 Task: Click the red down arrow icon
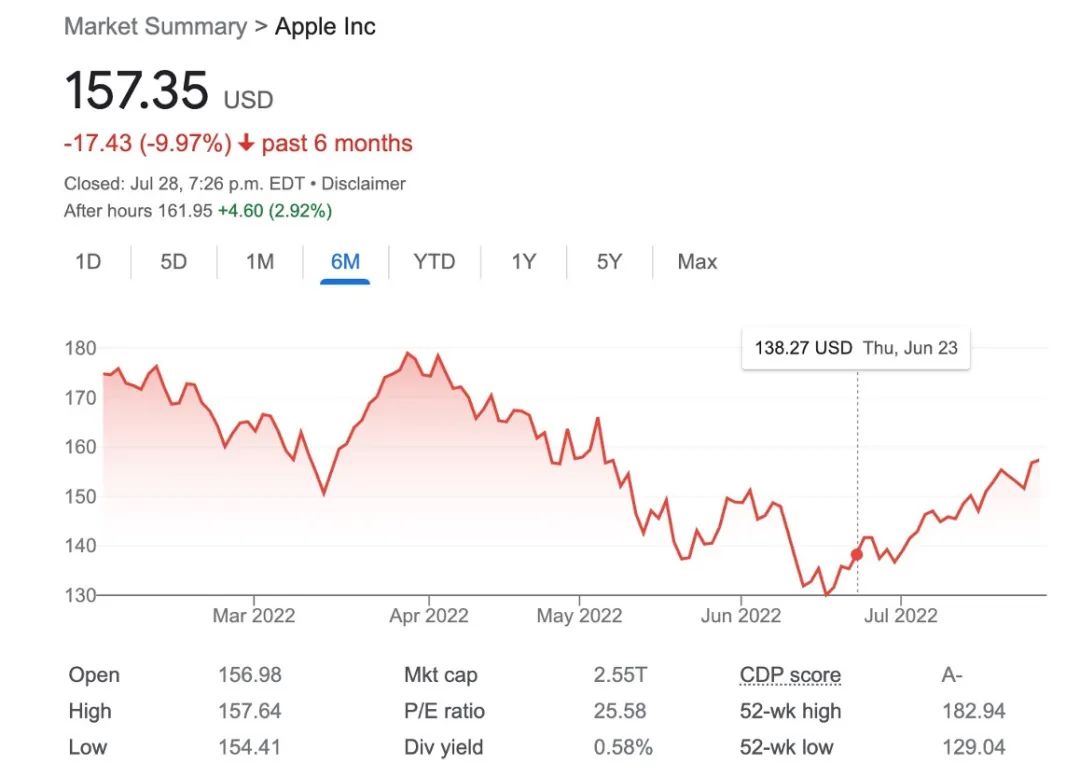tap(246, 144)
